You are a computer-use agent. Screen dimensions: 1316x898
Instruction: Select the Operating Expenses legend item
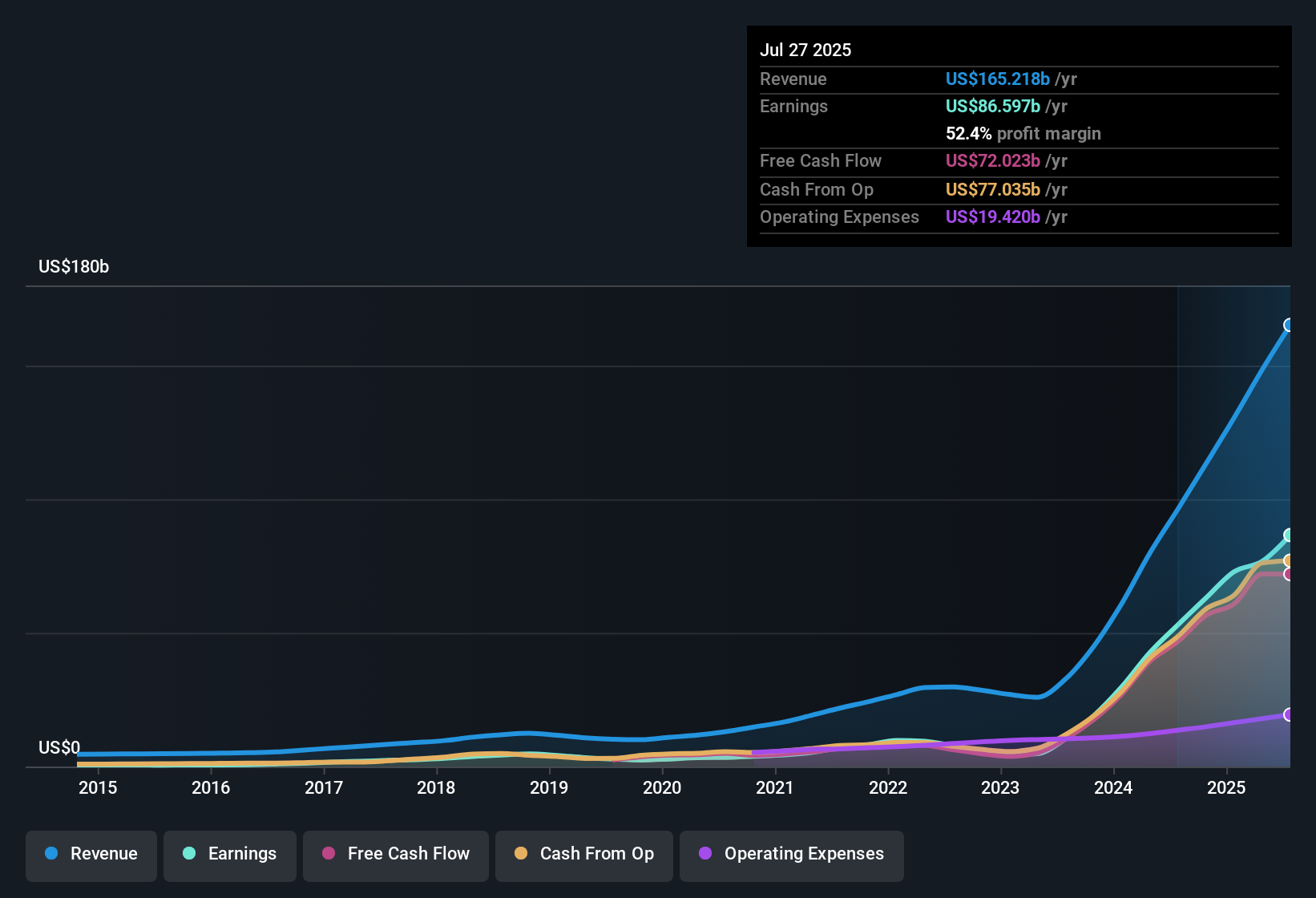pos(791,854)
